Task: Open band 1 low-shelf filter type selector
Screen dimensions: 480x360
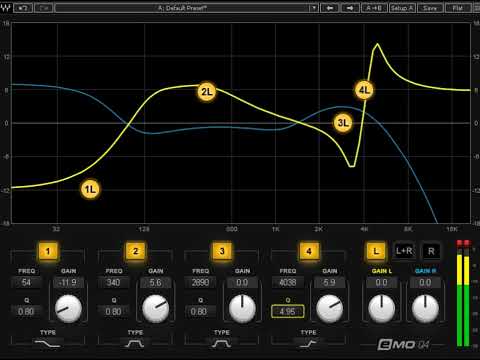Action: point(48,343)
